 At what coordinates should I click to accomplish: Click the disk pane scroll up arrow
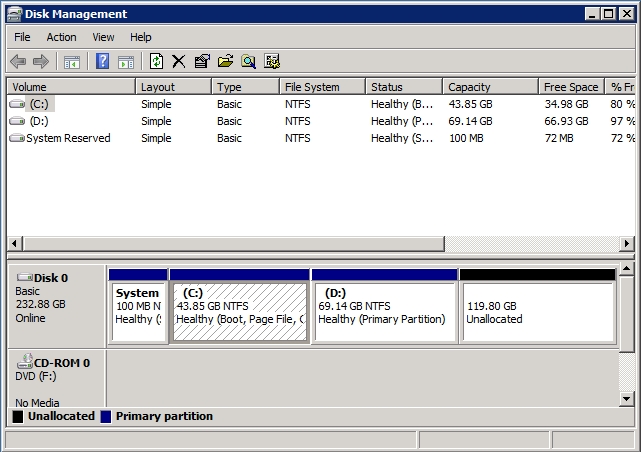(x=626, y=269)
